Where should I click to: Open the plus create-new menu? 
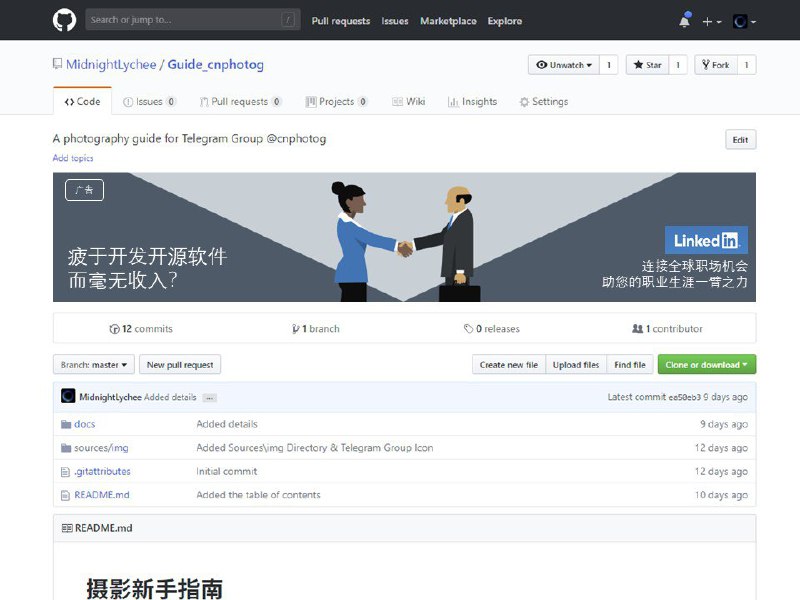click(x=711, y=21)
